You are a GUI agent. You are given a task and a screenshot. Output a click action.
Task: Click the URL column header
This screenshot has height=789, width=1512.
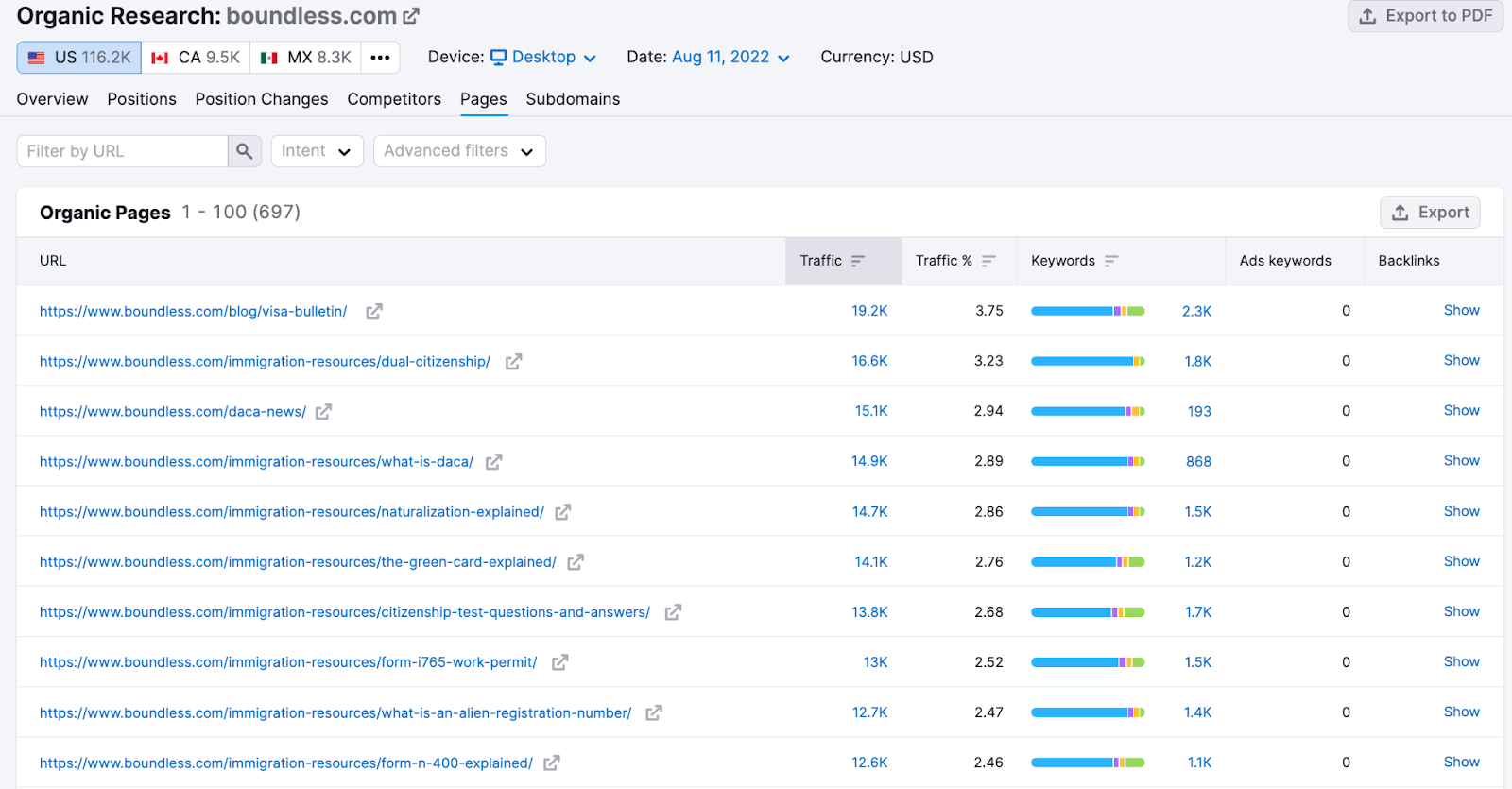point(53,261)
